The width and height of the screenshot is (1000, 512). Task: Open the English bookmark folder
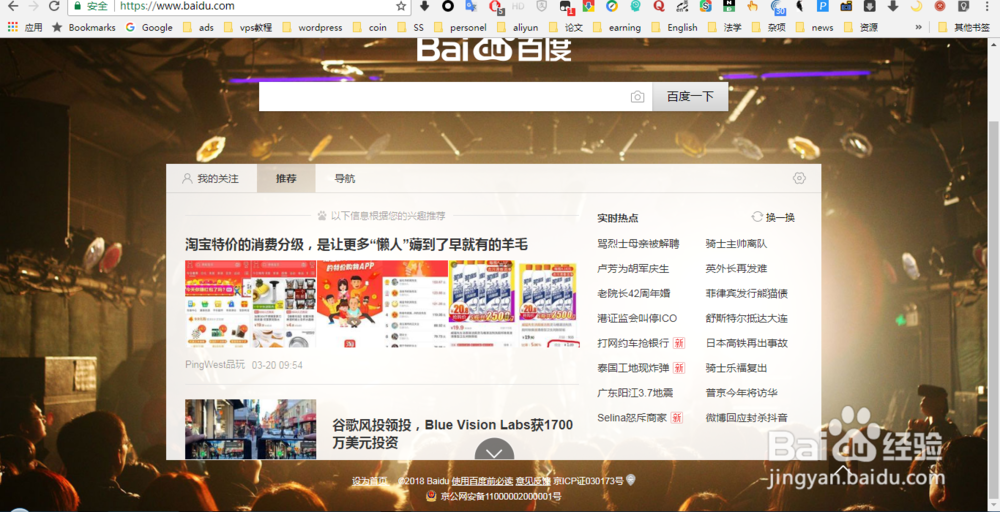click(x=674, y=27)
